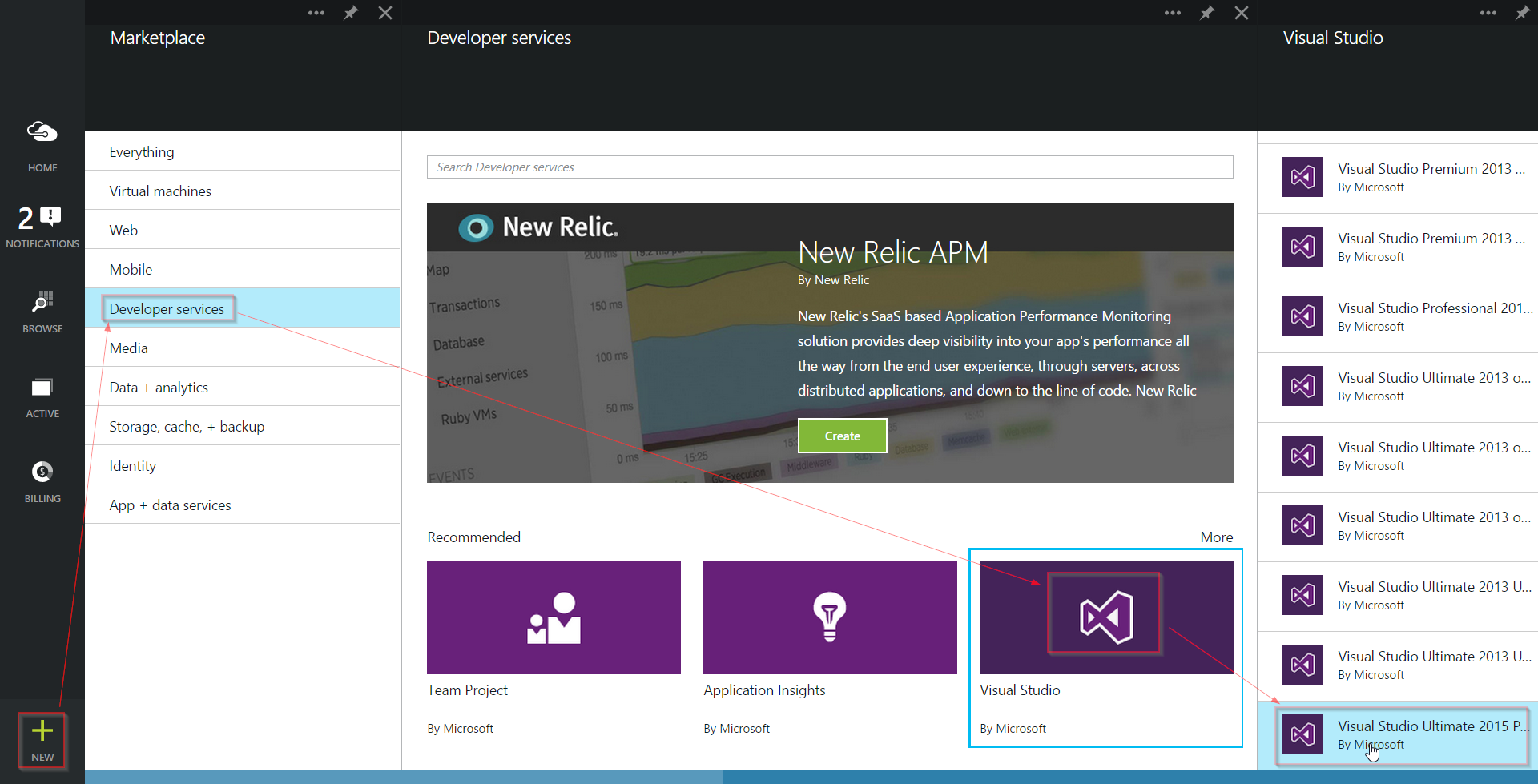Image resolution: width=1538 pixels, height=784 pixels.
Task: Select Visual Studio Ultimate 2015 icon
Action: click(1302, 734)
